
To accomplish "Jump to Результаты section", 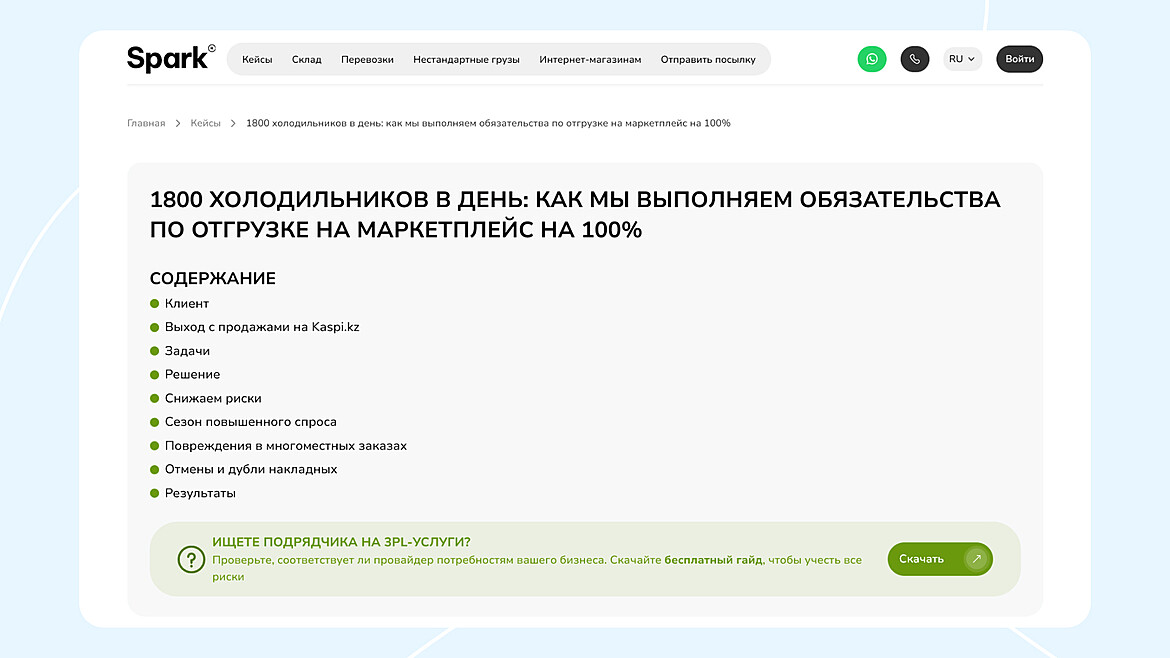I will (x=200, y=493).
